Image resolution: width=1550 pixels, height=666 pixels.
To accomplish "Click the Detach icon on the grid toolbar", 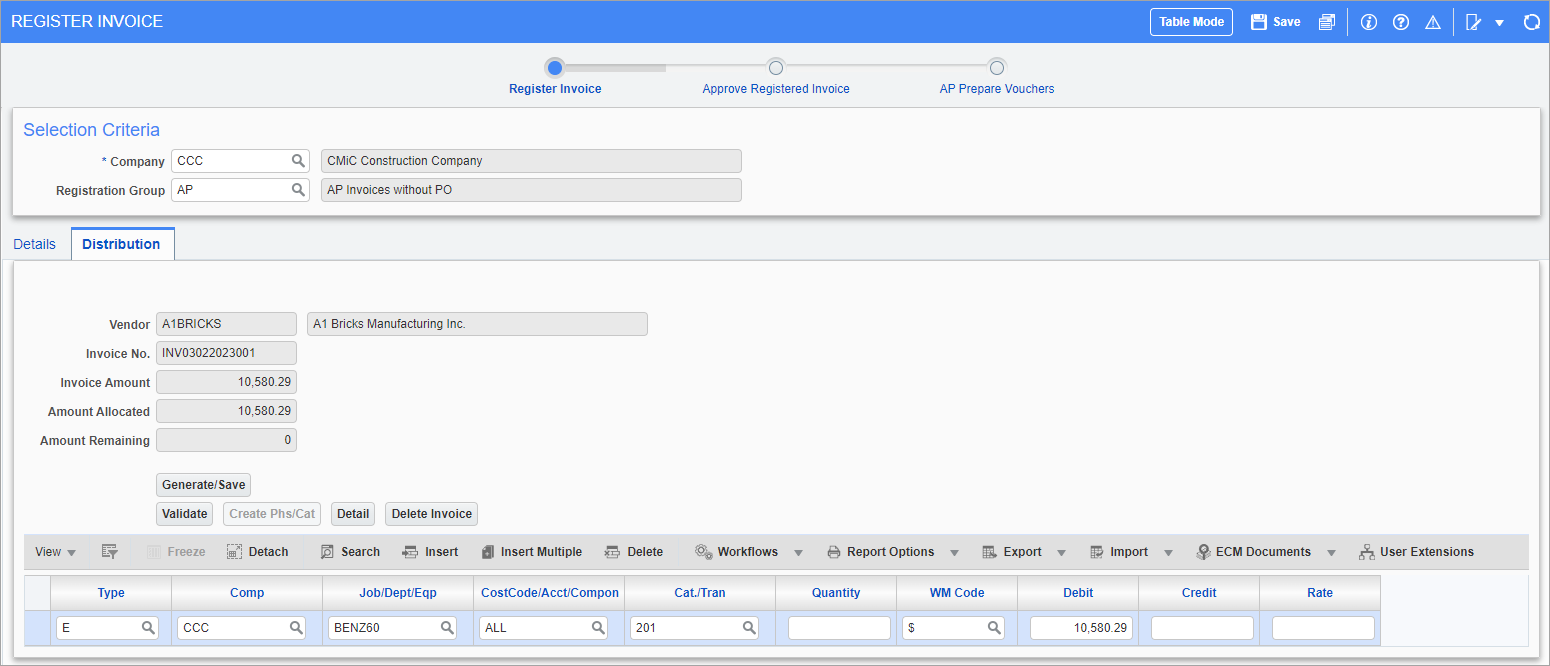I will 258,551.
